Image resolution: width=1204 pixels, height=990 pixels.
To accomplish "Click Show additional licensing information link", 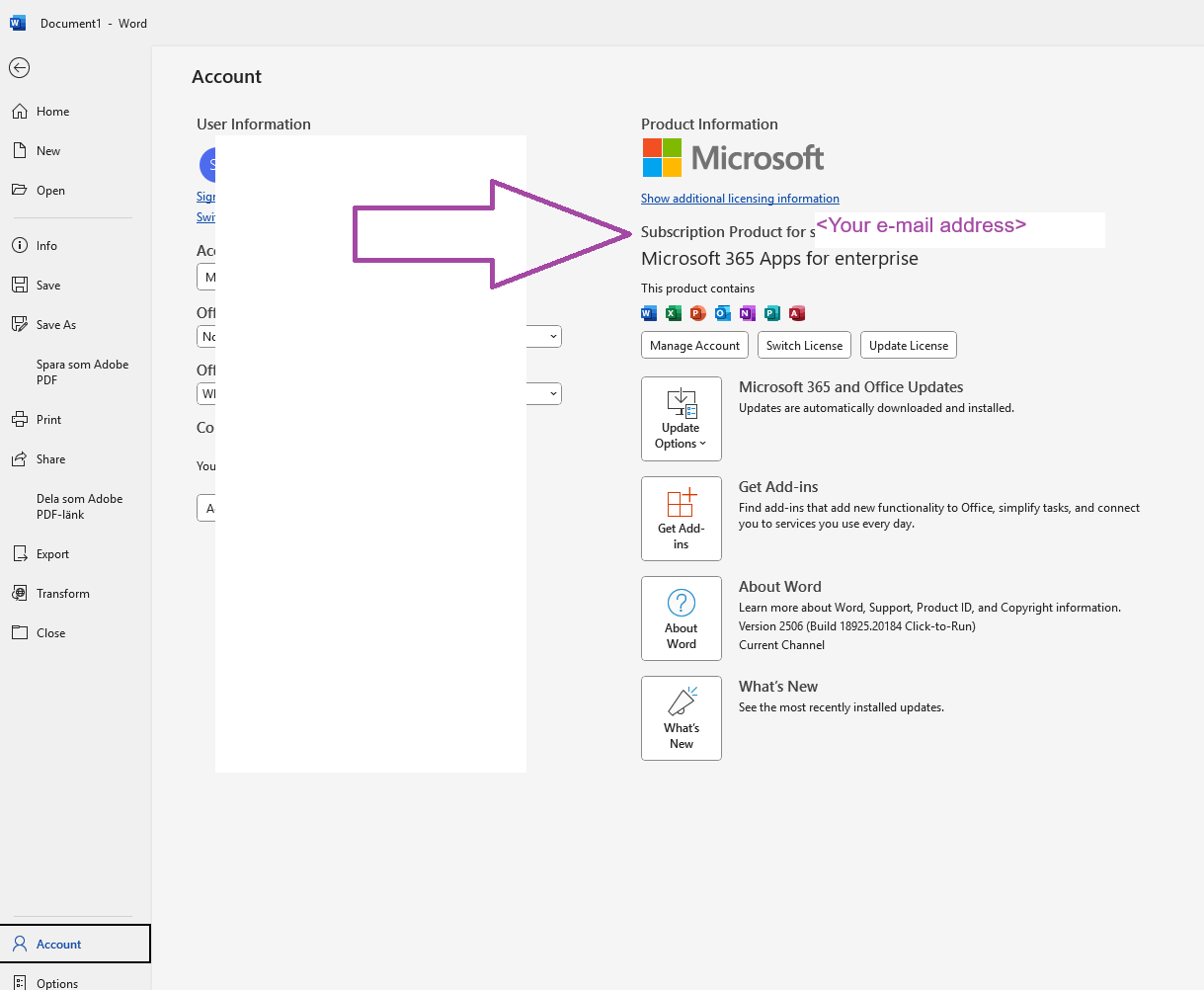I will [740, 199].
